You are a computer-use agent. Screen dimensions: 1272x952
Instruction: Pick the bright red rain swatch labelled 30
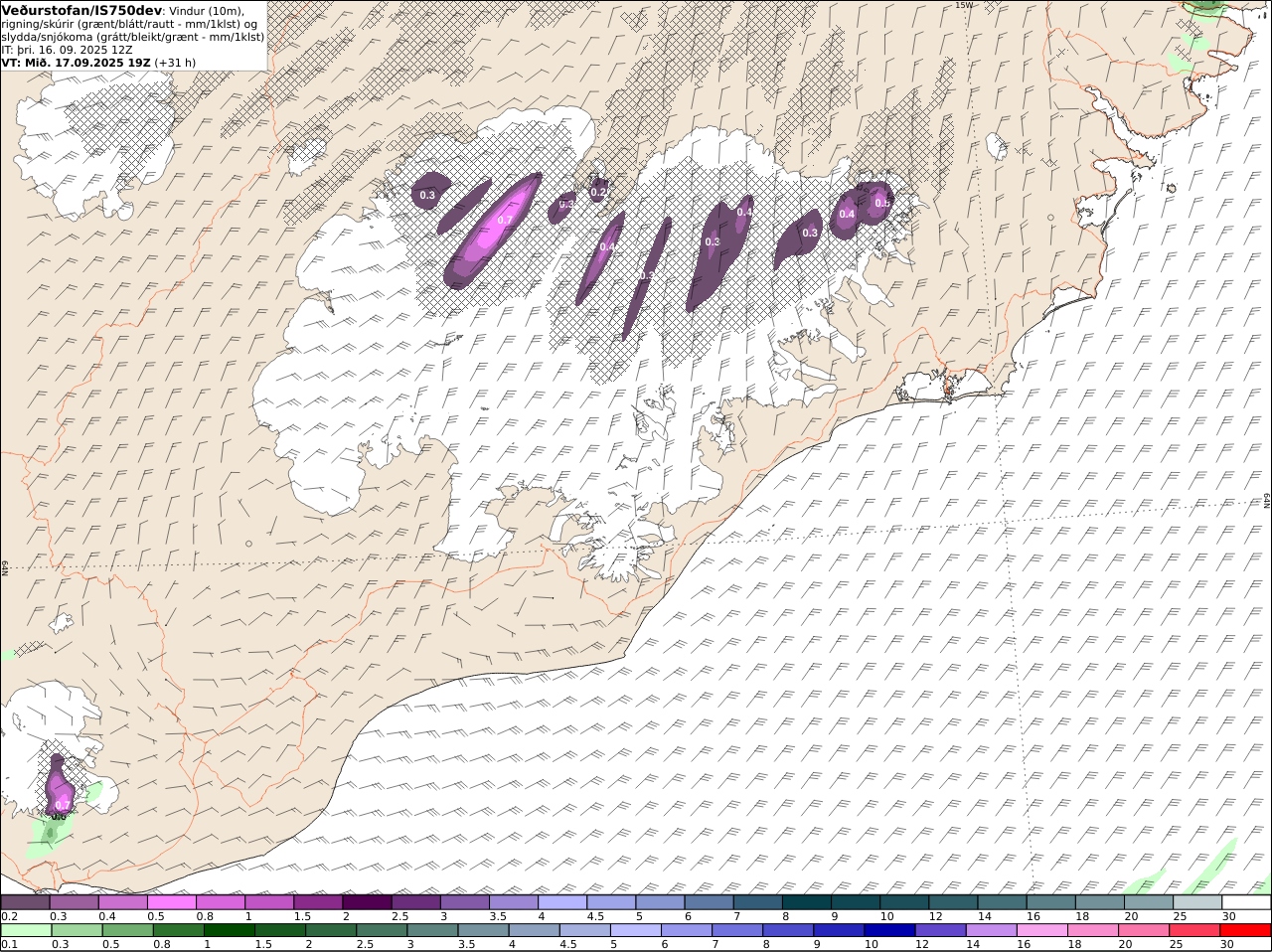tap(1244, 931)
